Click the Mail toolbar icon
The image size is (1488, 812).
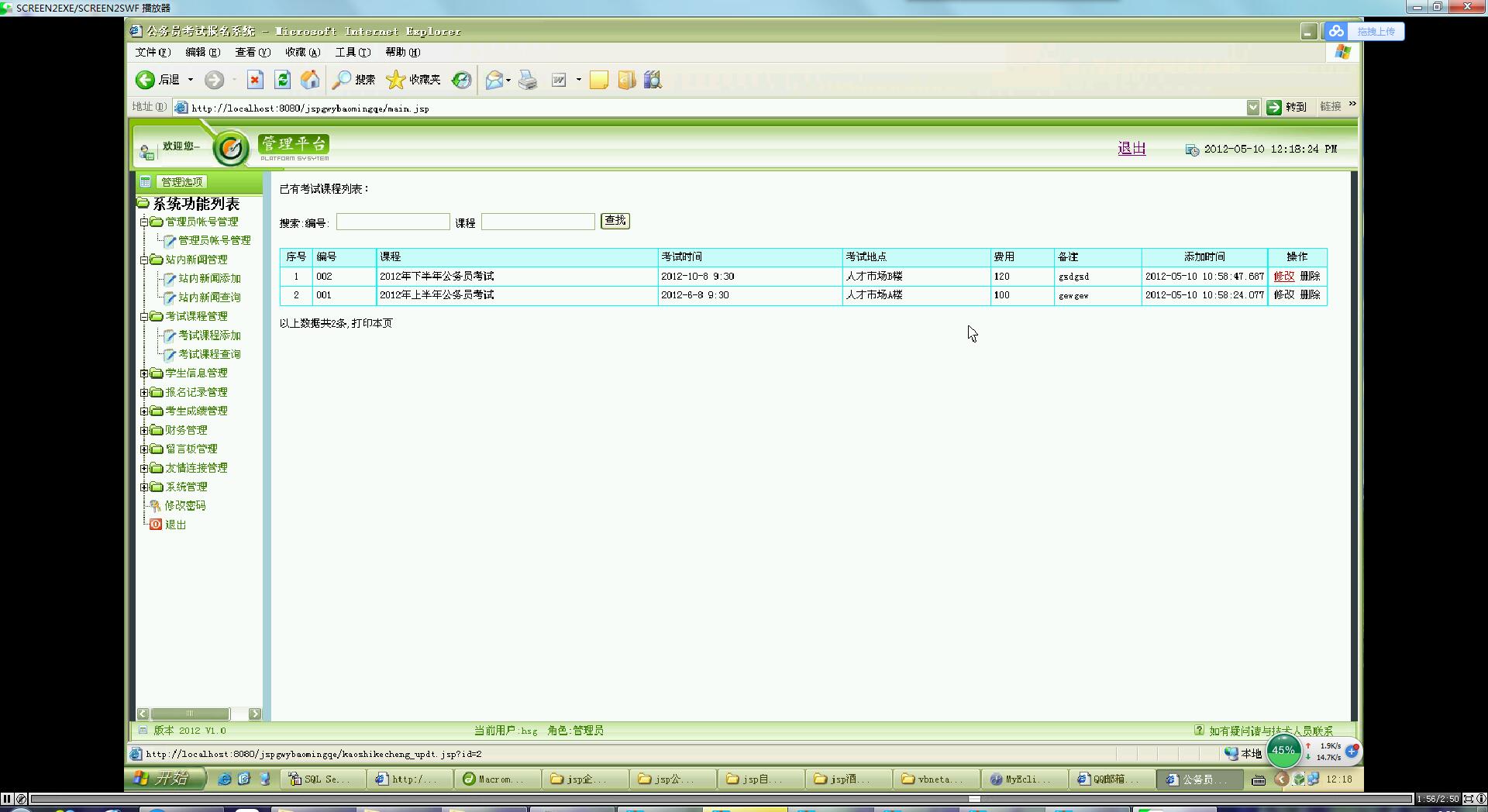494,80
